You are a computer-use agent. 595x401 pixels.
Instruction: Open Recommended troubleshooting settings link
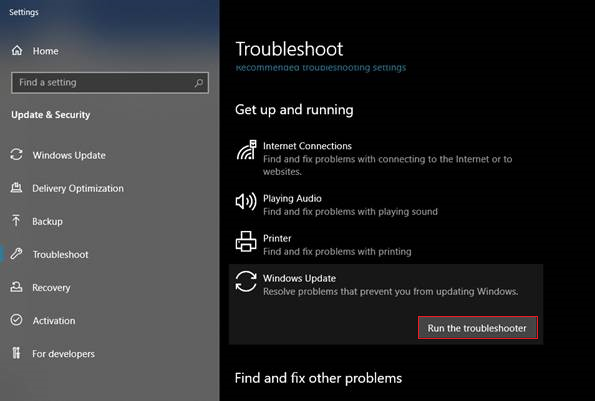321,68
